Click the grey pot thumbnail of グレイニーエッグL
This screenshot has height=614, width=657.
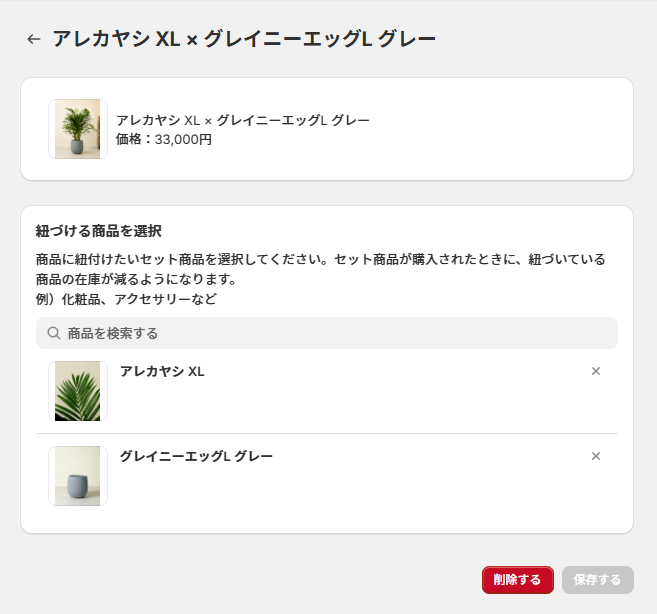coord(77,476)
